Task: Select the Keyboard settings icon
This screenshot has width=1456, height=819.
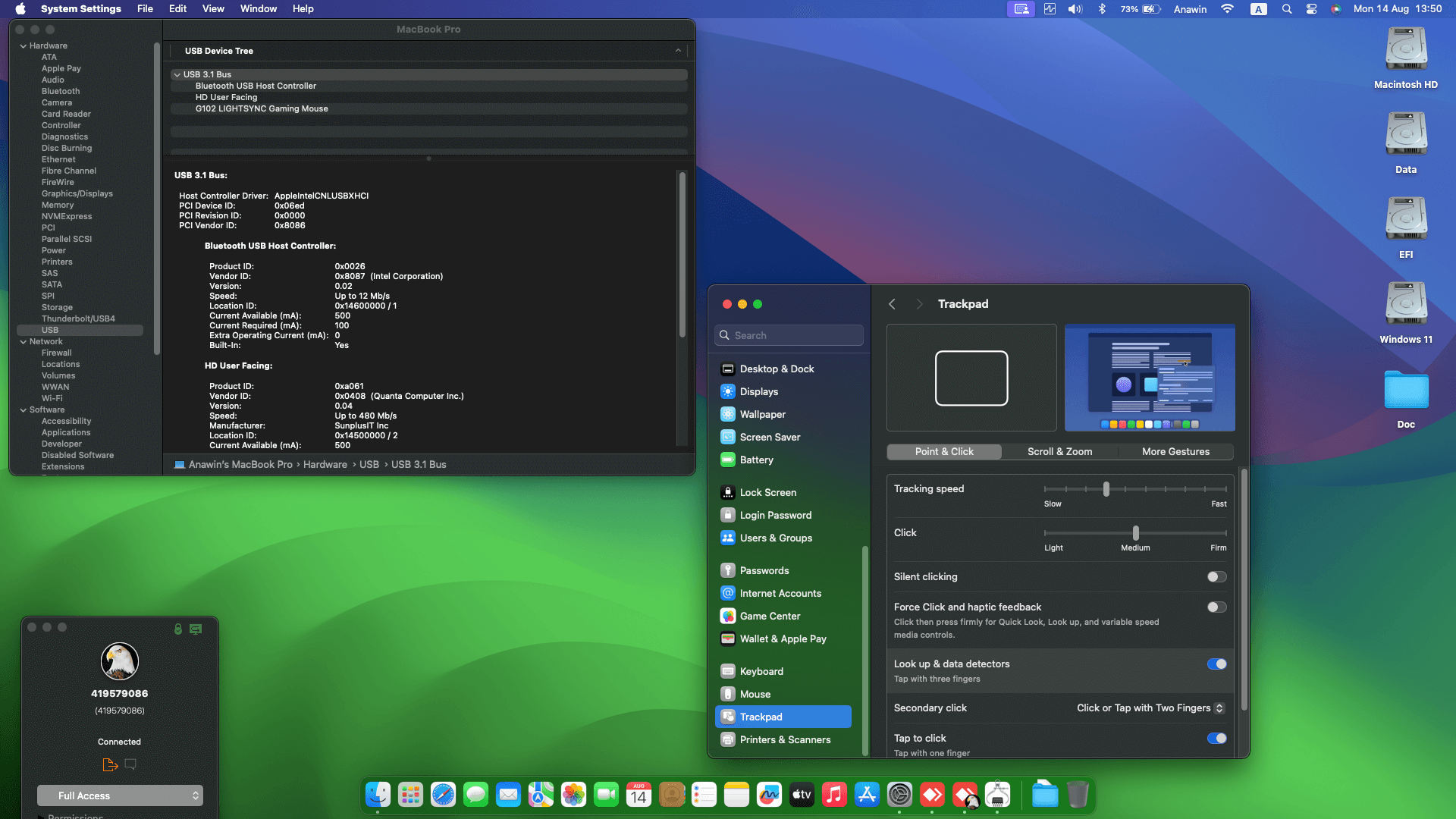Action: click(x=727, y=672)
